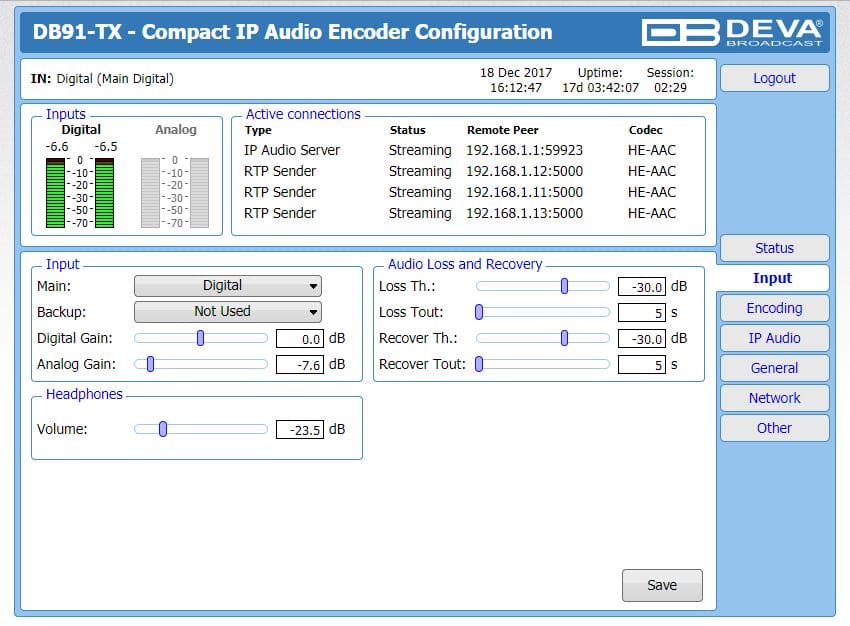Click the Status column header
Screen dimensions: 850x626
pyautogui.click(x=407, y=130)
